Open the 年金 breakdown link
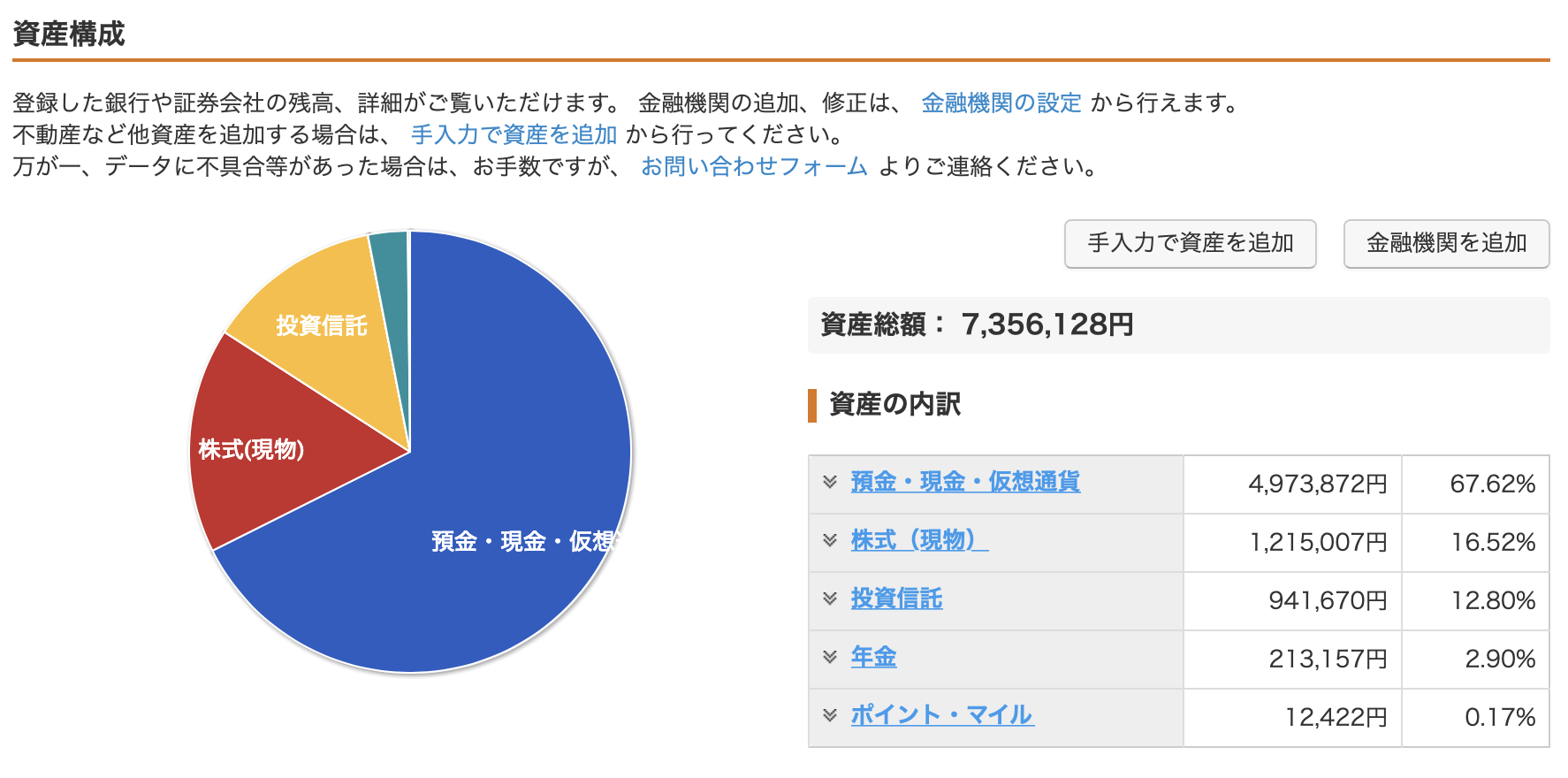 (x=873, y=657)
